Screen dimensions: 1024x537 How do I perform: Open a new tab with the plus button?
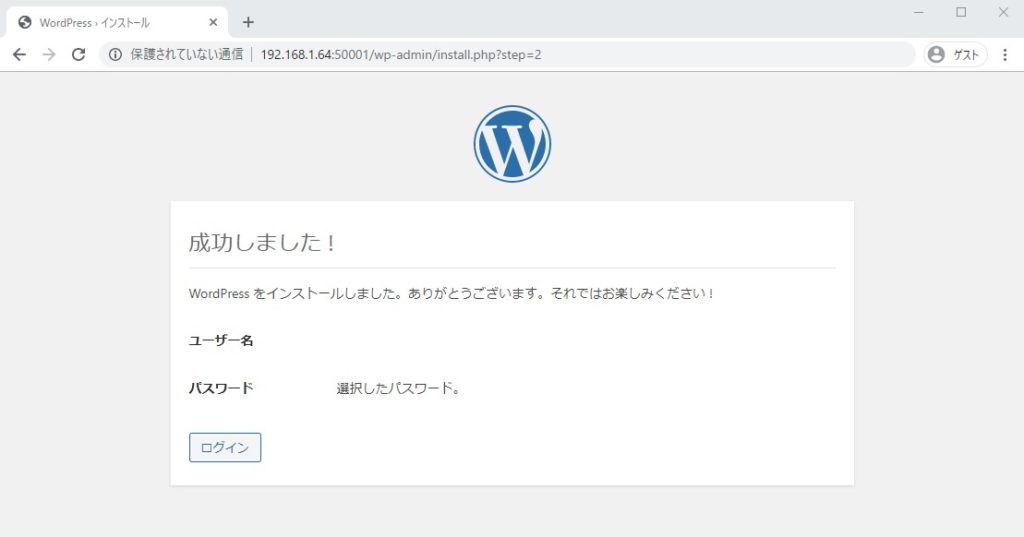pos(248,23)
